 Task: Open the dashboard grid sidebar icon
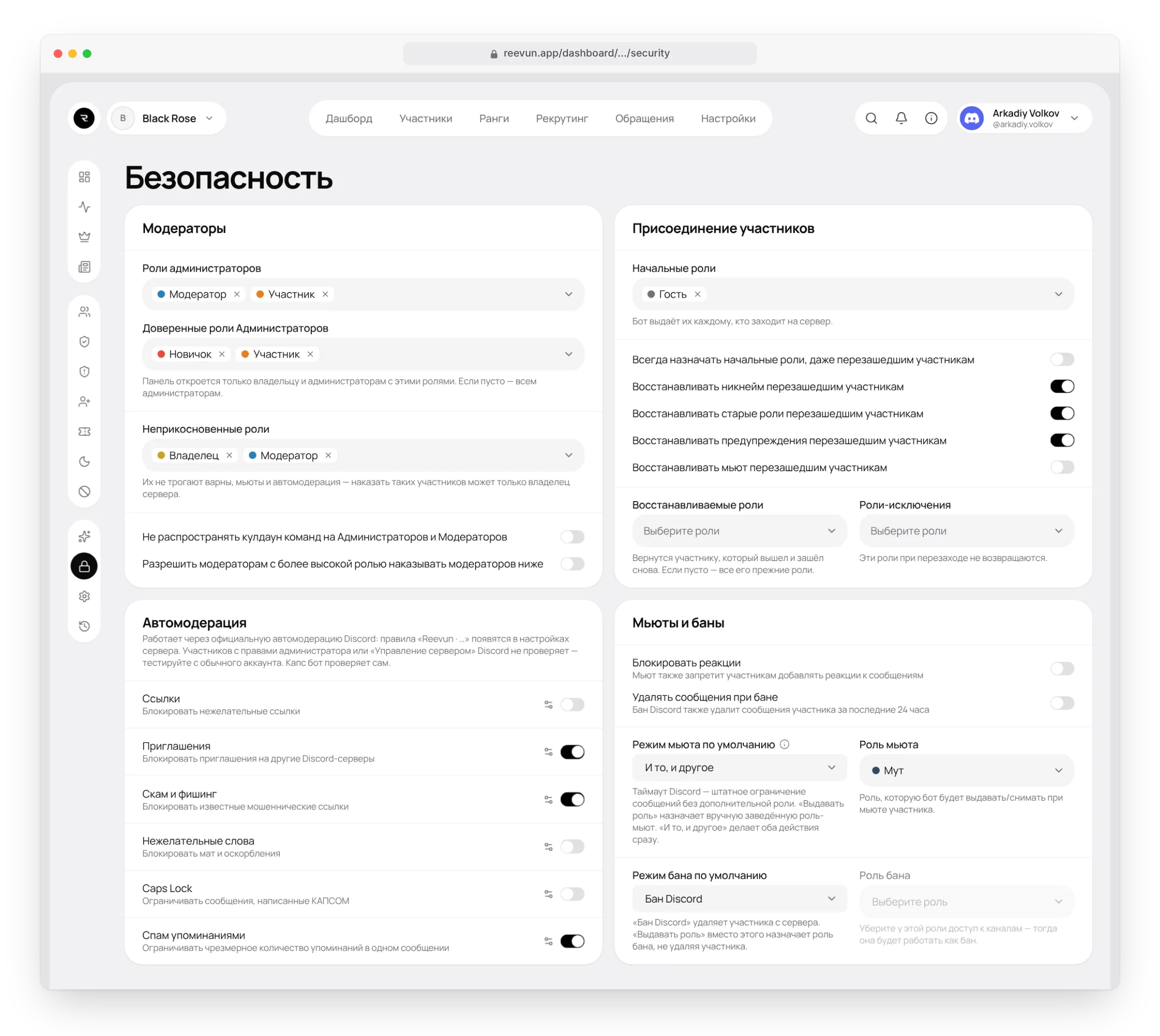click(84, 176)
